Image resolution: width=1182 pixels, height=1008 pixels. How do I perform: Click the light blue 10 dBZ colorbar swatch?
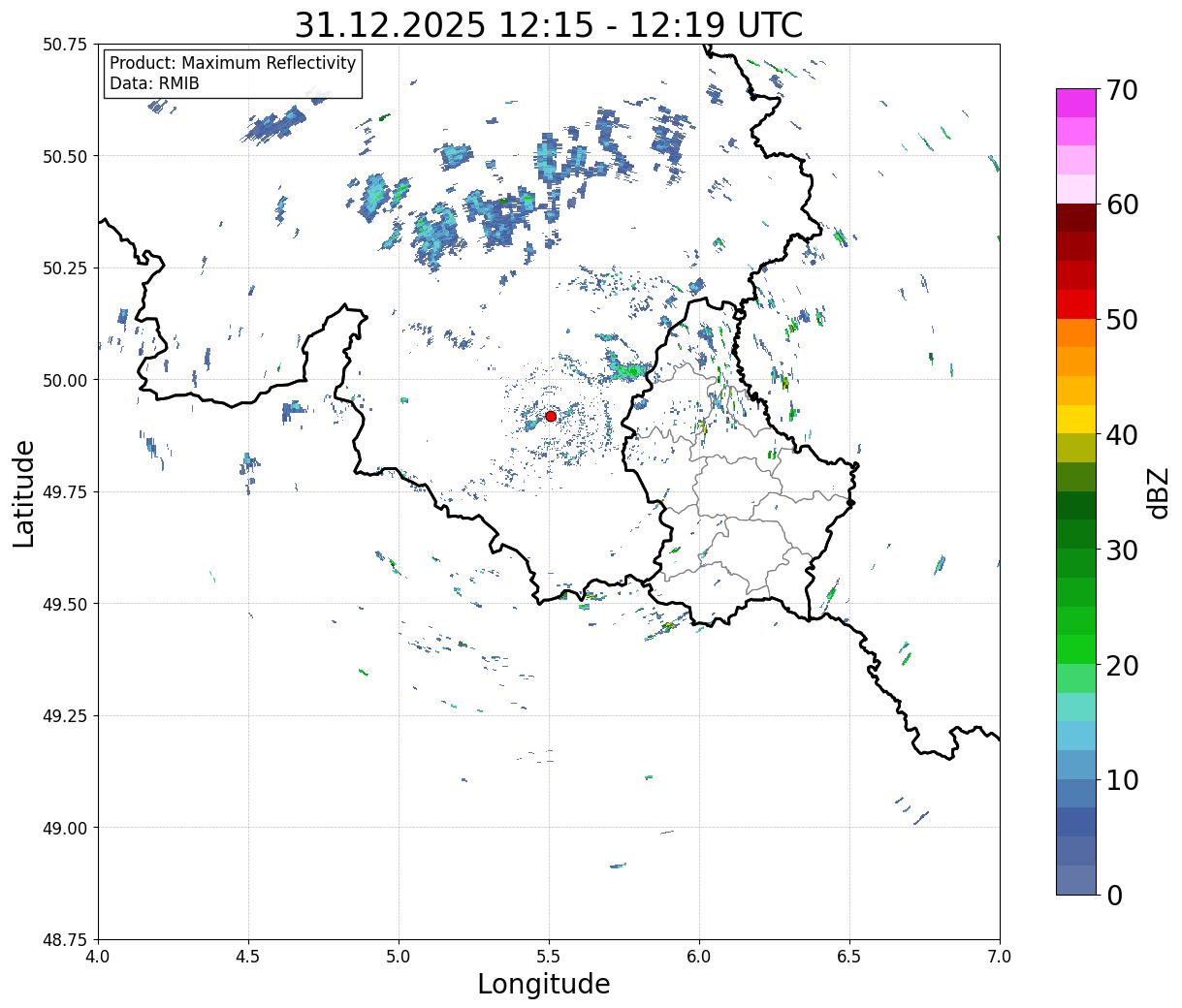tap(1075, 765)
